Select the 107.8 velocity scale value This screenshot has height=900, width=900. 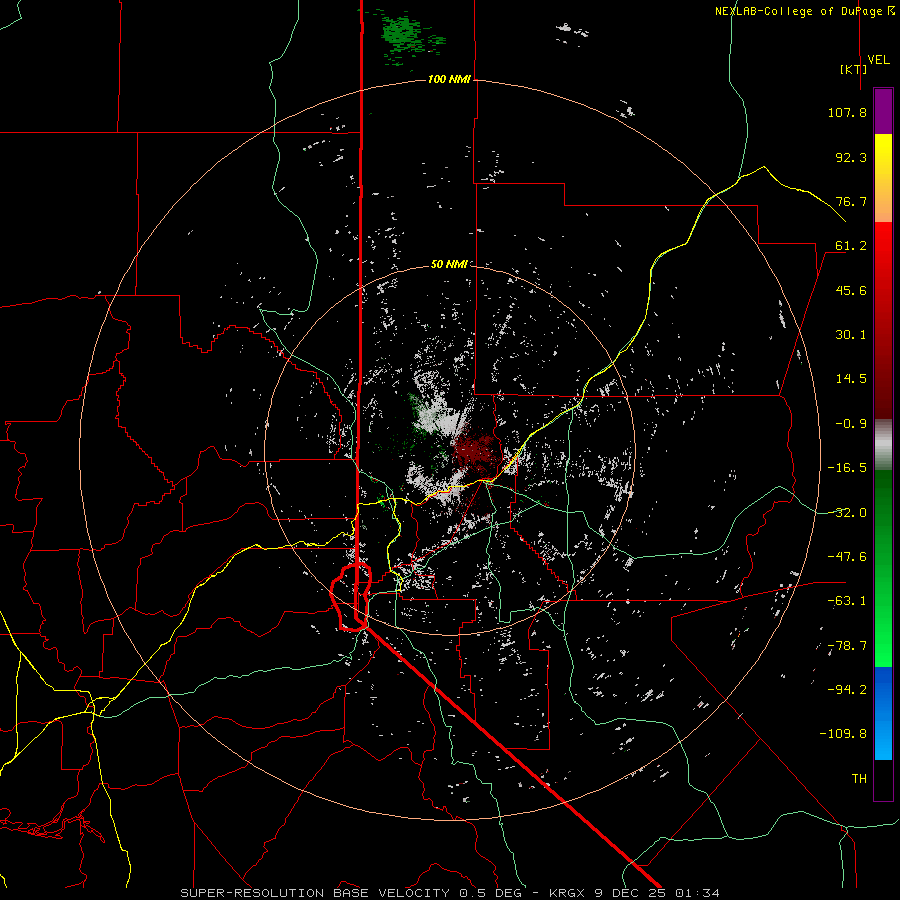pyautogui.click(x=847, y=112)
